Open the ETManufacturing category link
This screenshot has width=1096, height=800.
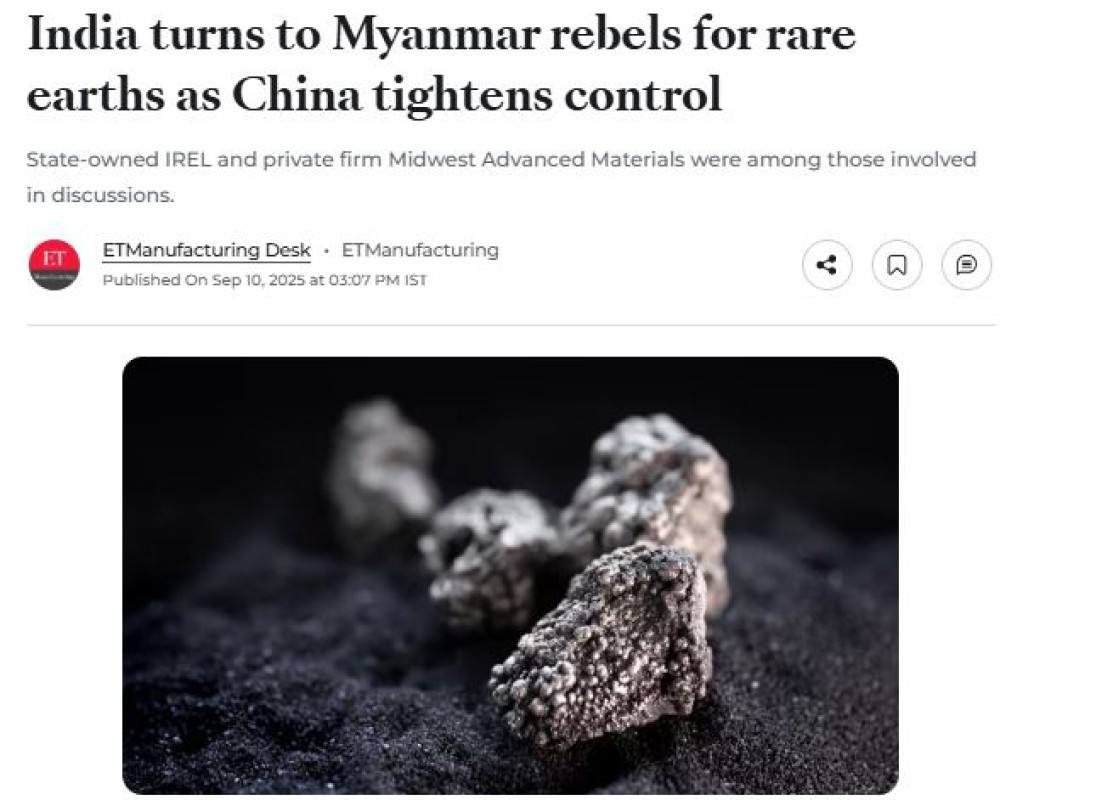click(x=420, y=250)
